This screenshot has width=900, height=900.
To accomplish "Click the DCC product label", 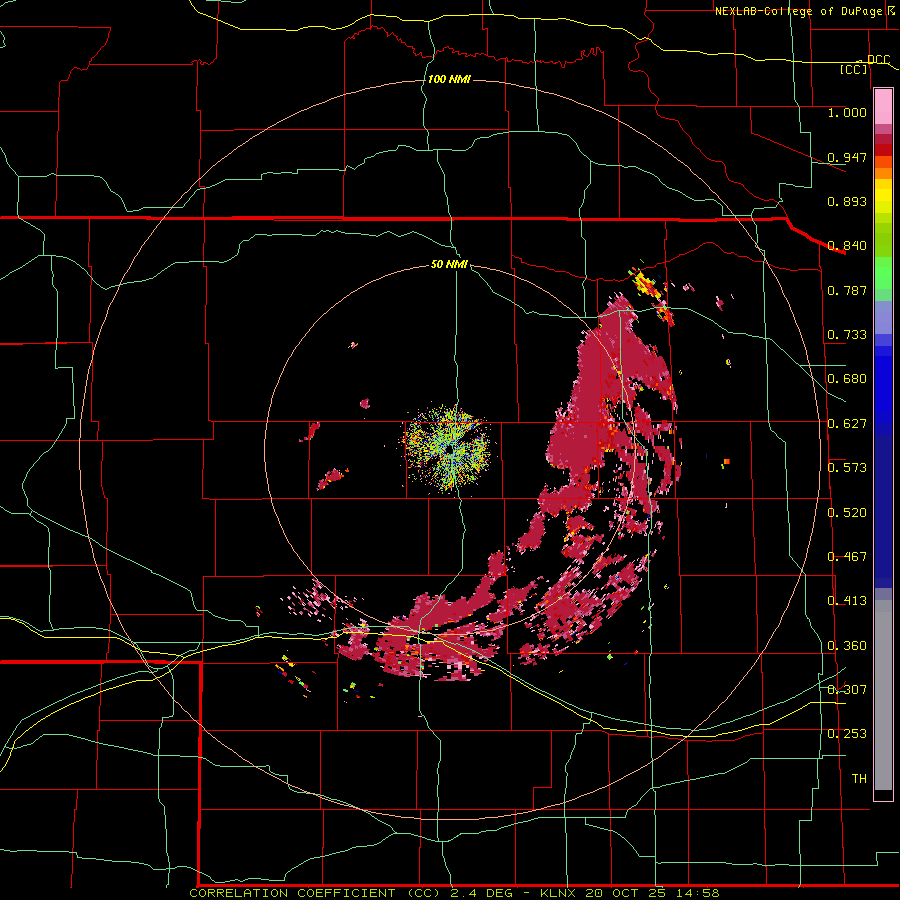I will pos(878,60).
